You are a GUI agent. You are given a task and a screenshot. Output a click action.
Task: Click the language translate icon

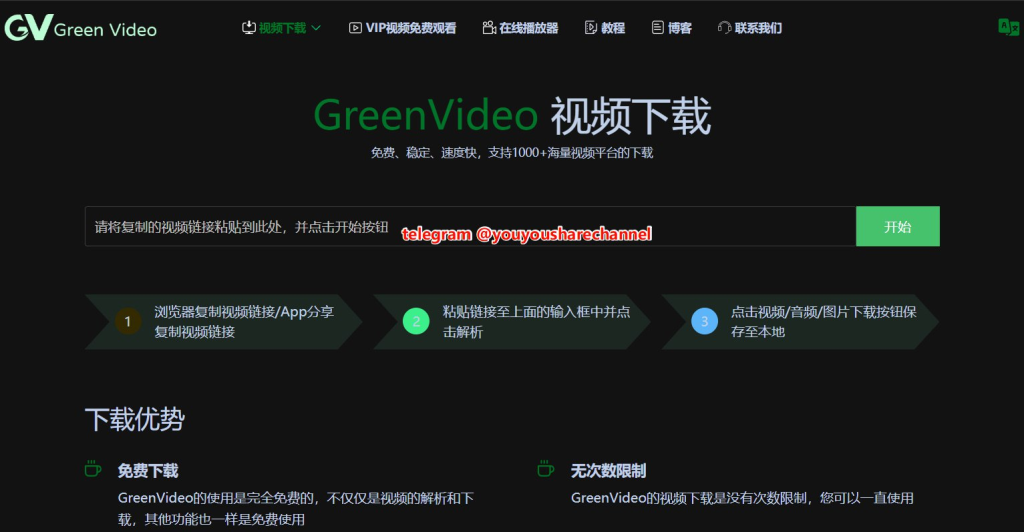tap(1008, 27)
